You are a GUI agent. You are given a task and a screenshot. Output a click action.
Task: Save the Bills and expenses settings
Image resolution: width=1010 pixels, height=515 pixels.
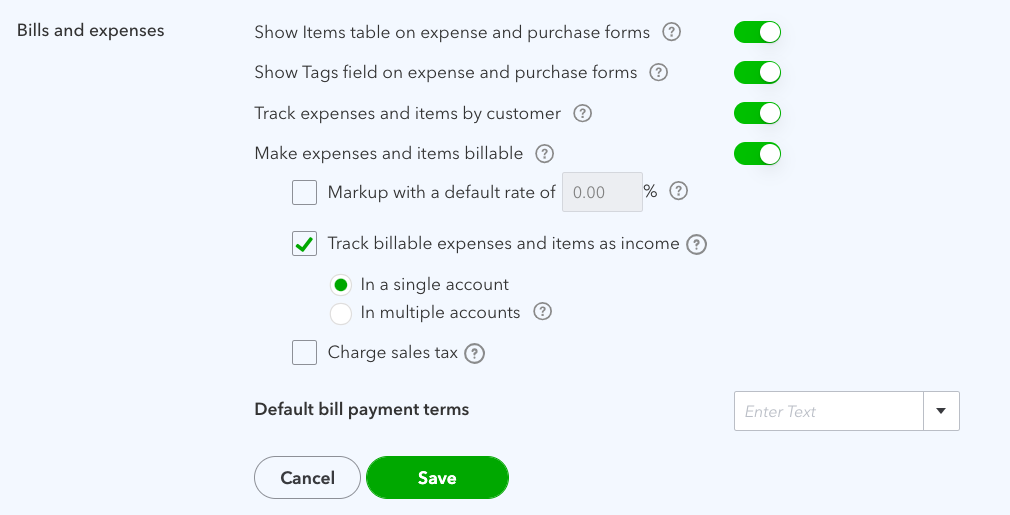click(x=437, y=478)
